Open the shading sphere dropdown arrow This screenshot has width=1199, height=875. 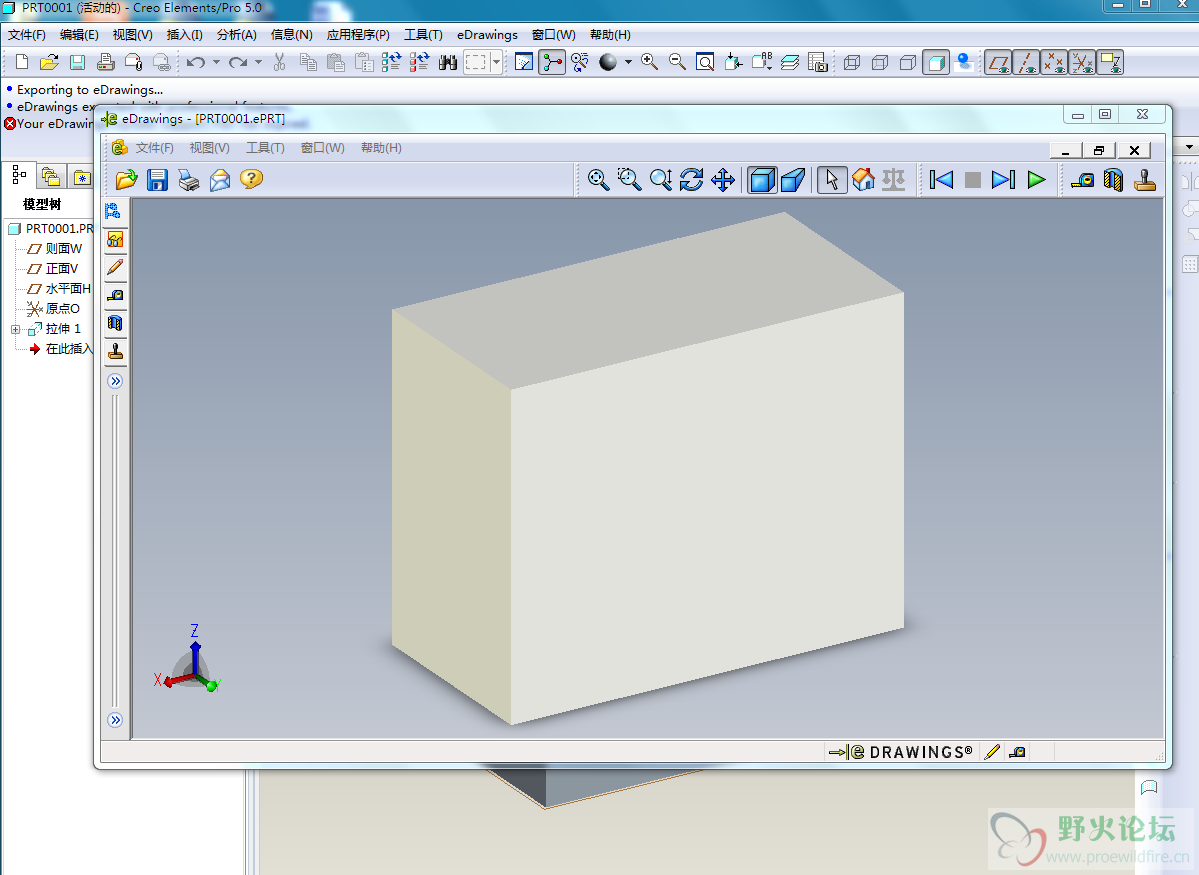629,62
